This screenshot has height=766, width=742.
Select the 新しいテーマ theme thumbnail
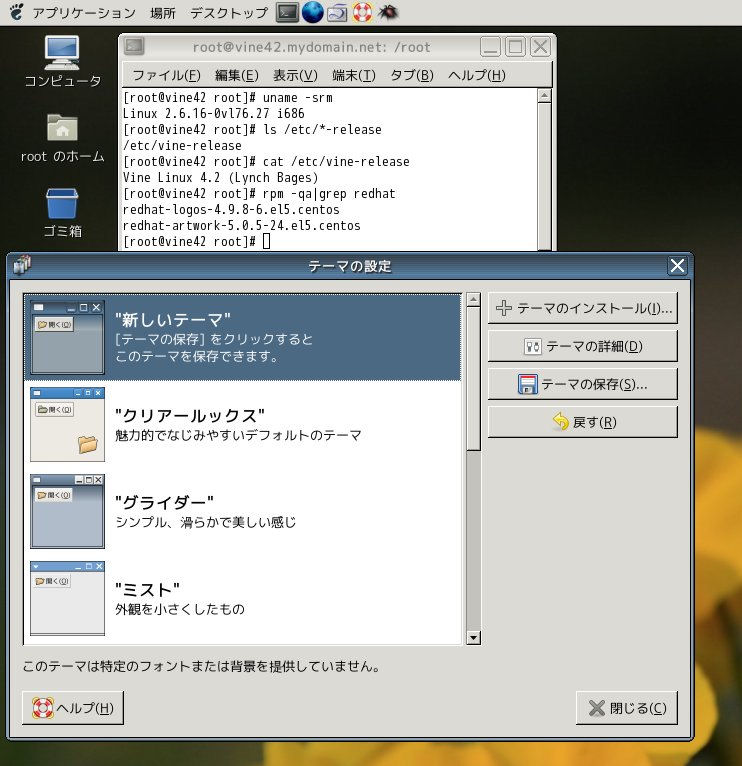pos(67,338)
